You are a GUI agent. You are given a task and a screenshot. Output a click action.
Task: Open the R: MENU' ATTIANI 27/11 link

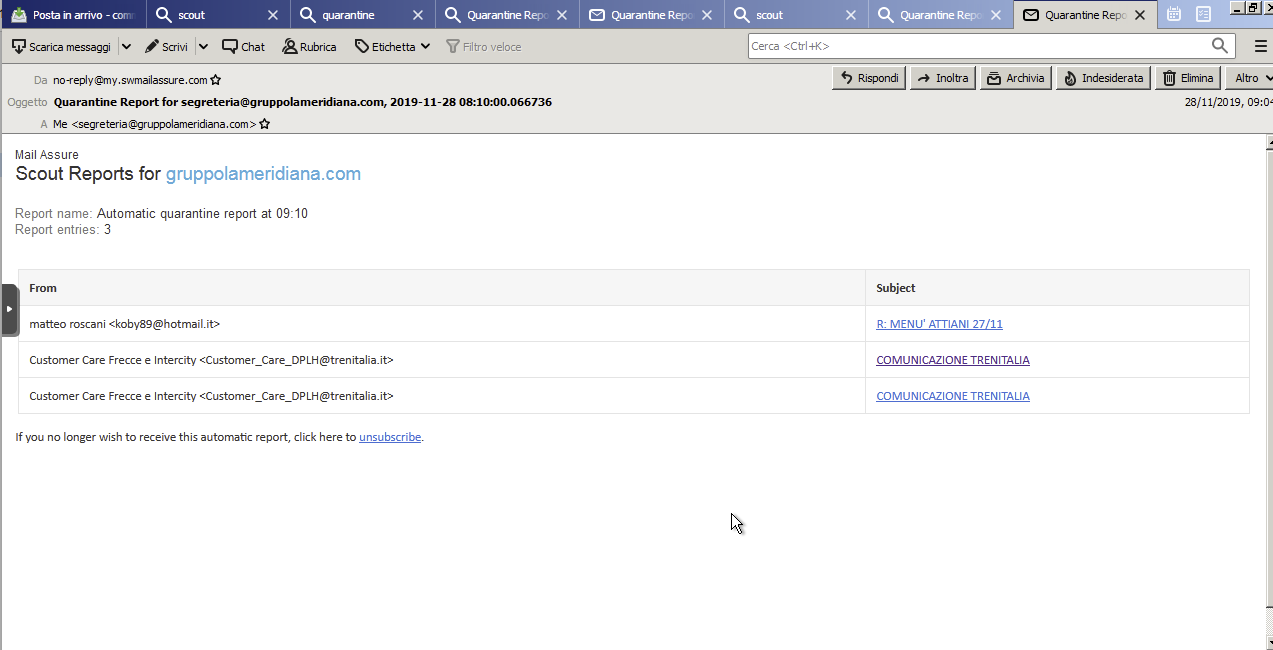pos(939,324)
